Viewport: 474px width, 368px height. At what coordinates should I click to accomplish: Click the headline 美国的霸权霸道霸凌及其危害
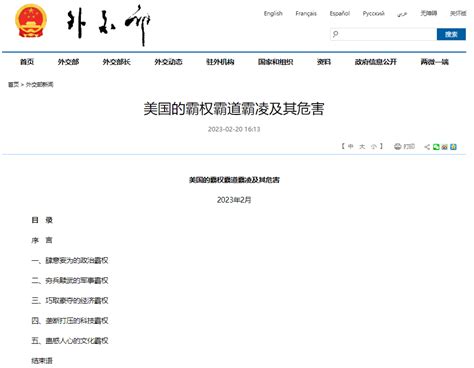click(234, 109)
